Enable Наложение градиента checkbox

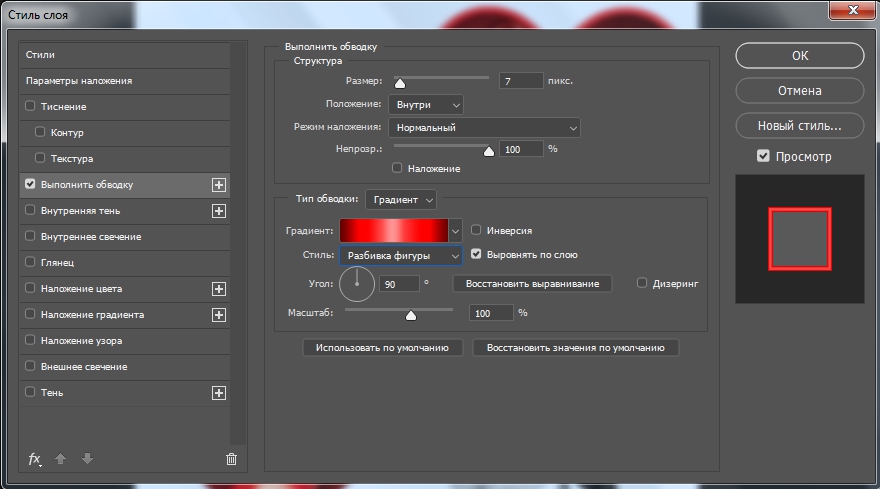click(30, 314)
